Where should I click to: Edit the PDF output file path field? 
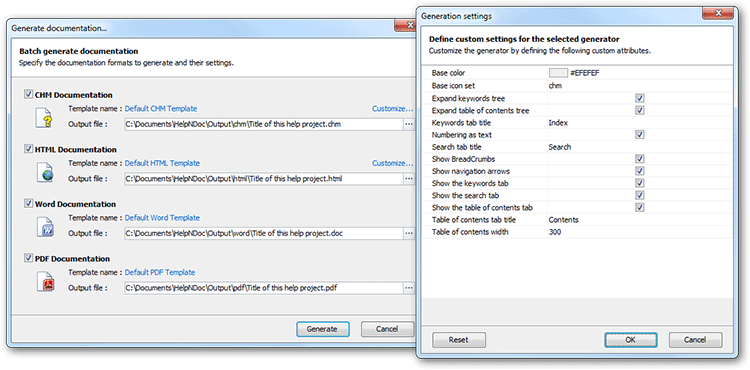tap(264, 288)
